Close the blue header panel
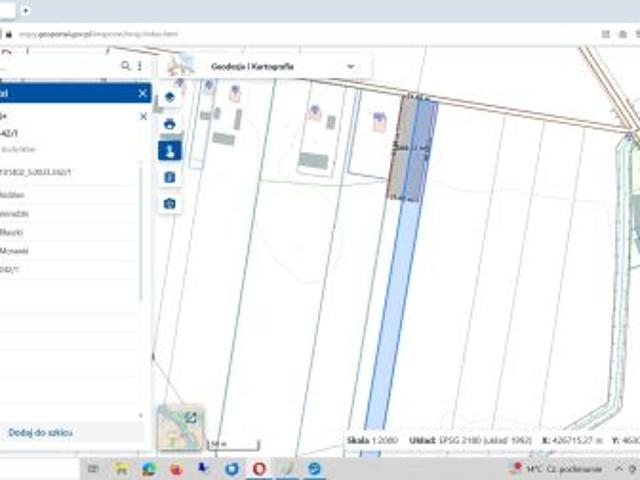 pos(142,93)
